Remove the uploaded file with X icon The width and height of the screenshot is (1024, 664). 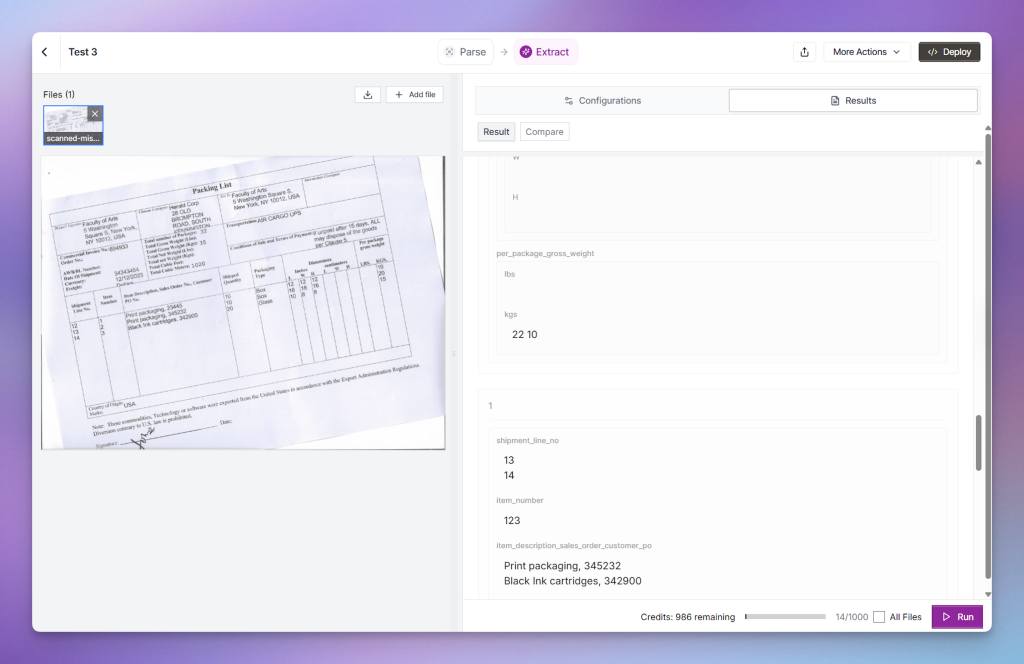[x=95, y=113]
